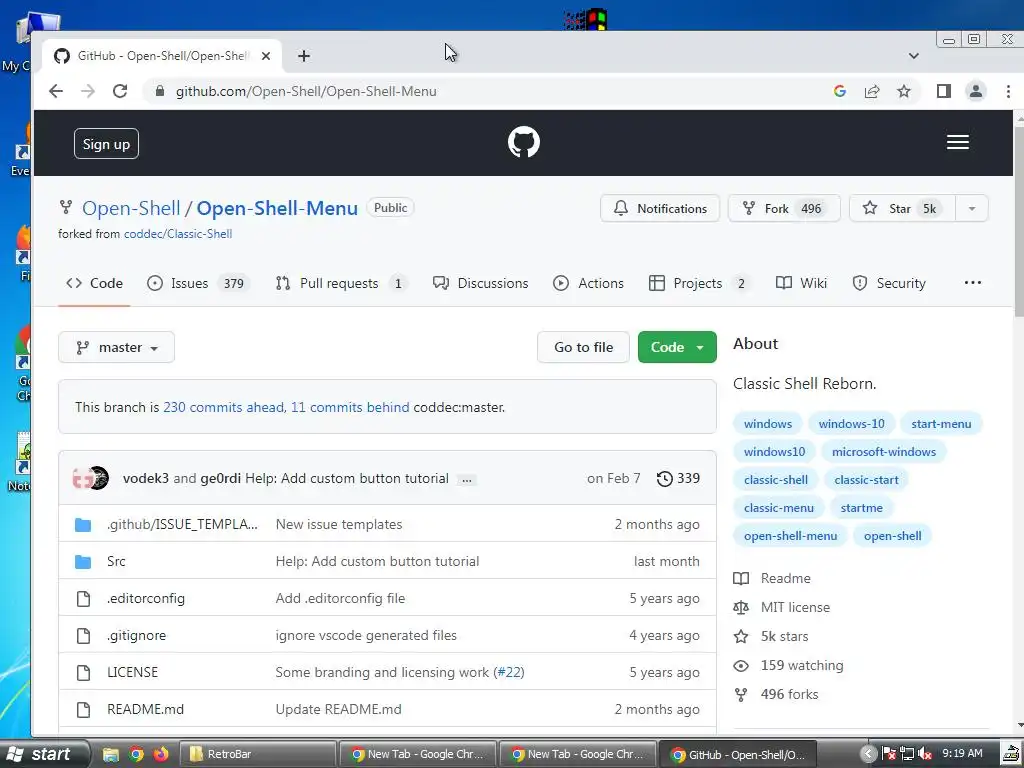Show hidden tray icons arrow
Image resolution: width=1024 pixels, height=768 pixels.
(x=868, y=754)
